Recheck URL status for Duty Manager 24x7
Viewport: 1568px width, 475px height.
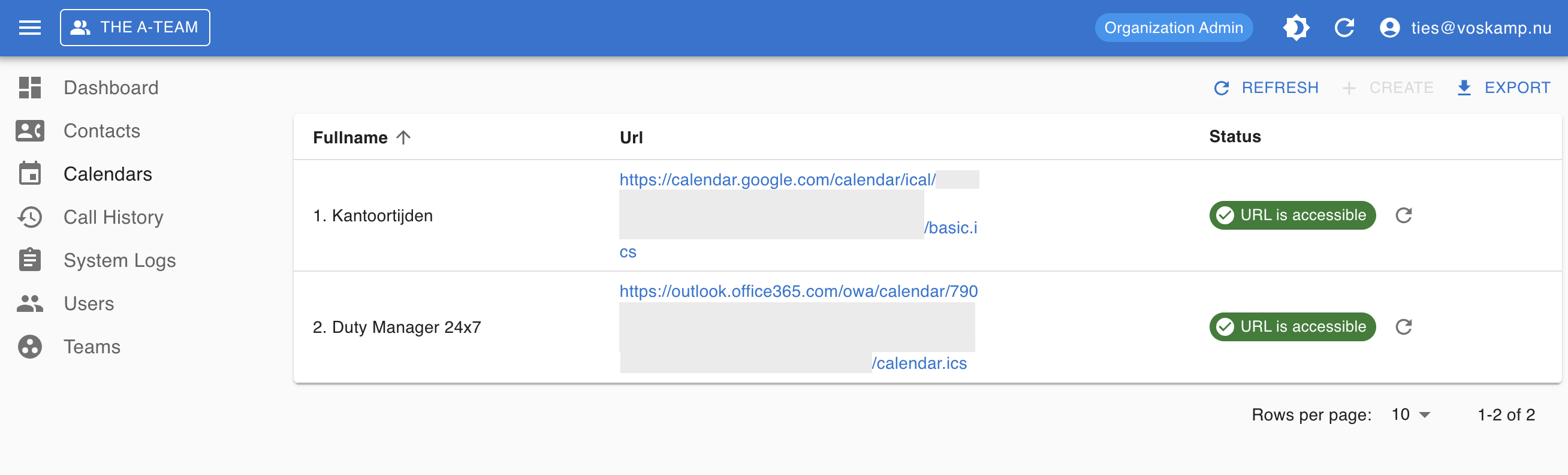(1403, 326)
